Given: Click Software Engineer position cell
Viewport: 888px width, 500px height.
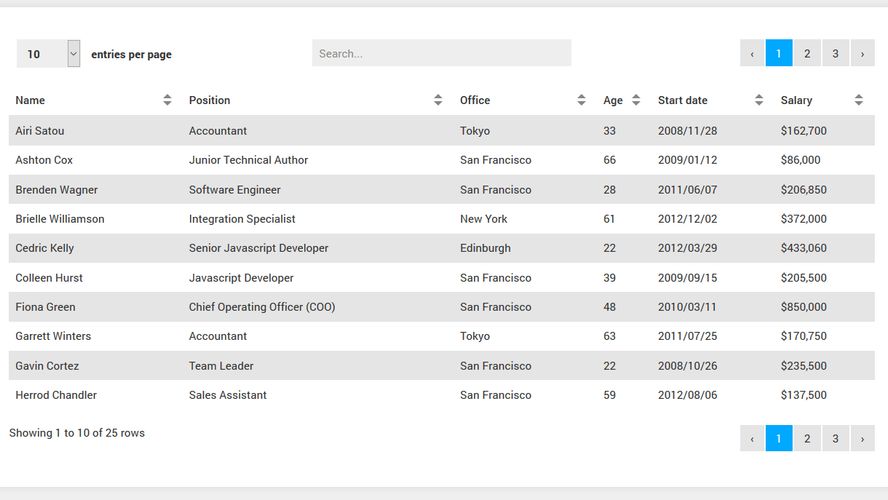Looking at the screenshot, I should coord(235,190).
